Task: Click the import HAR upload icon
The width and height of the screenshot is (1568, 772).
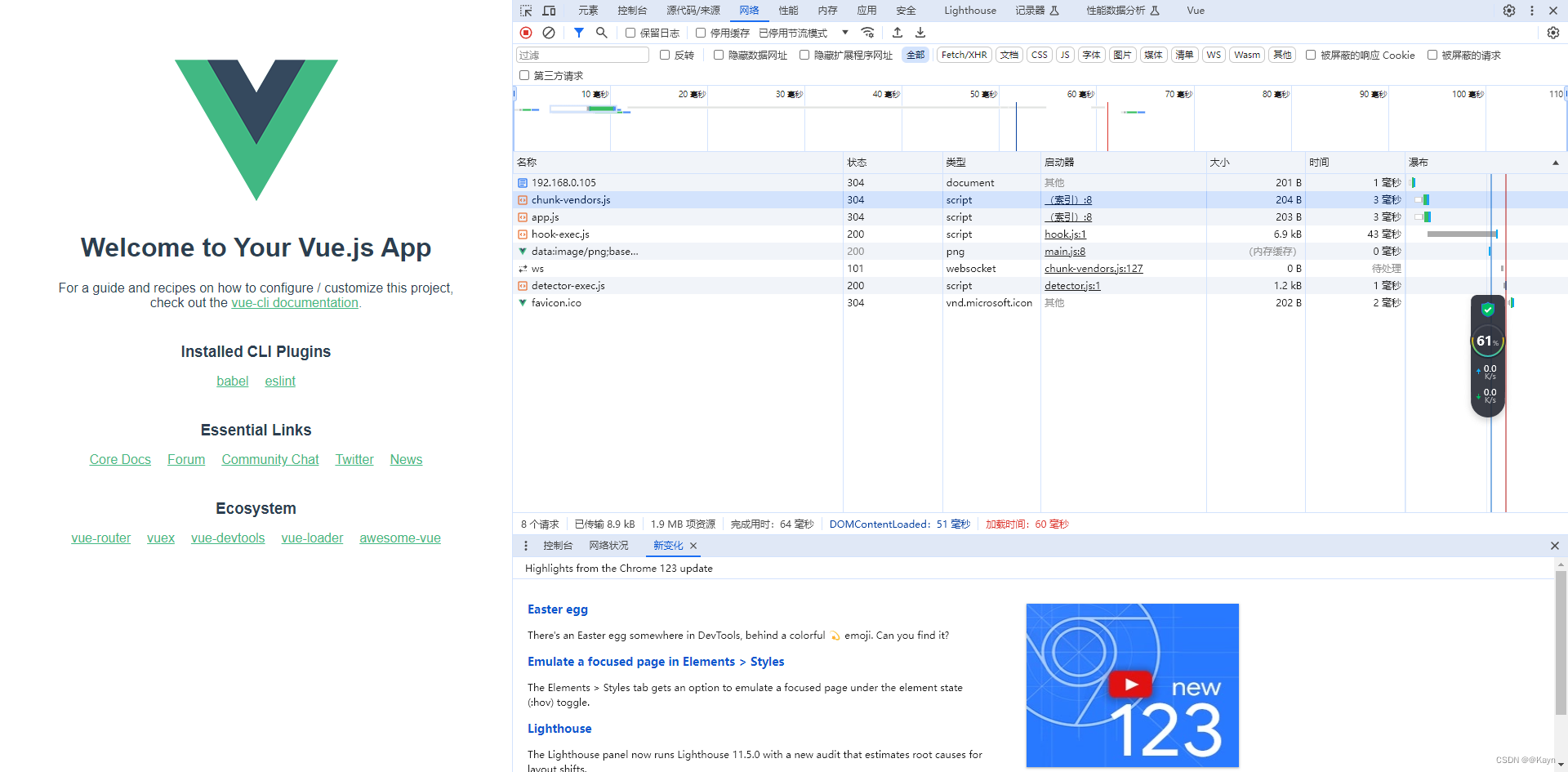Action: (898, 33)
